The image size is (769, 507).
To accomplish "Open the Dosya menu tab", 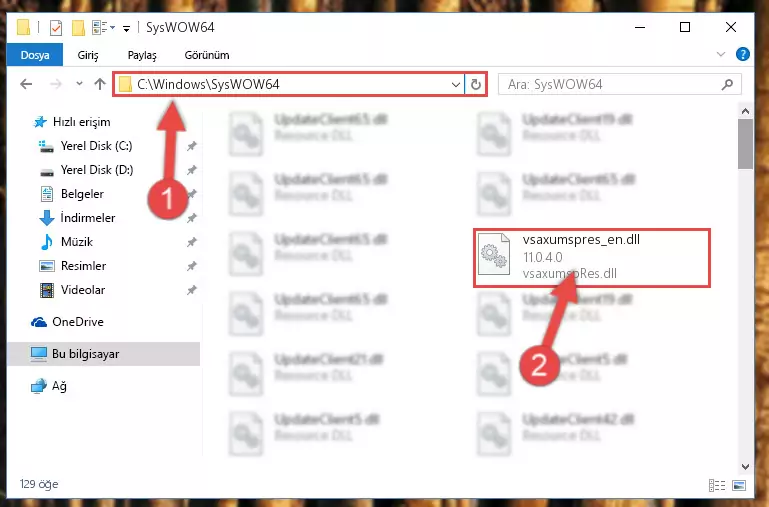I will coord(35,55).
